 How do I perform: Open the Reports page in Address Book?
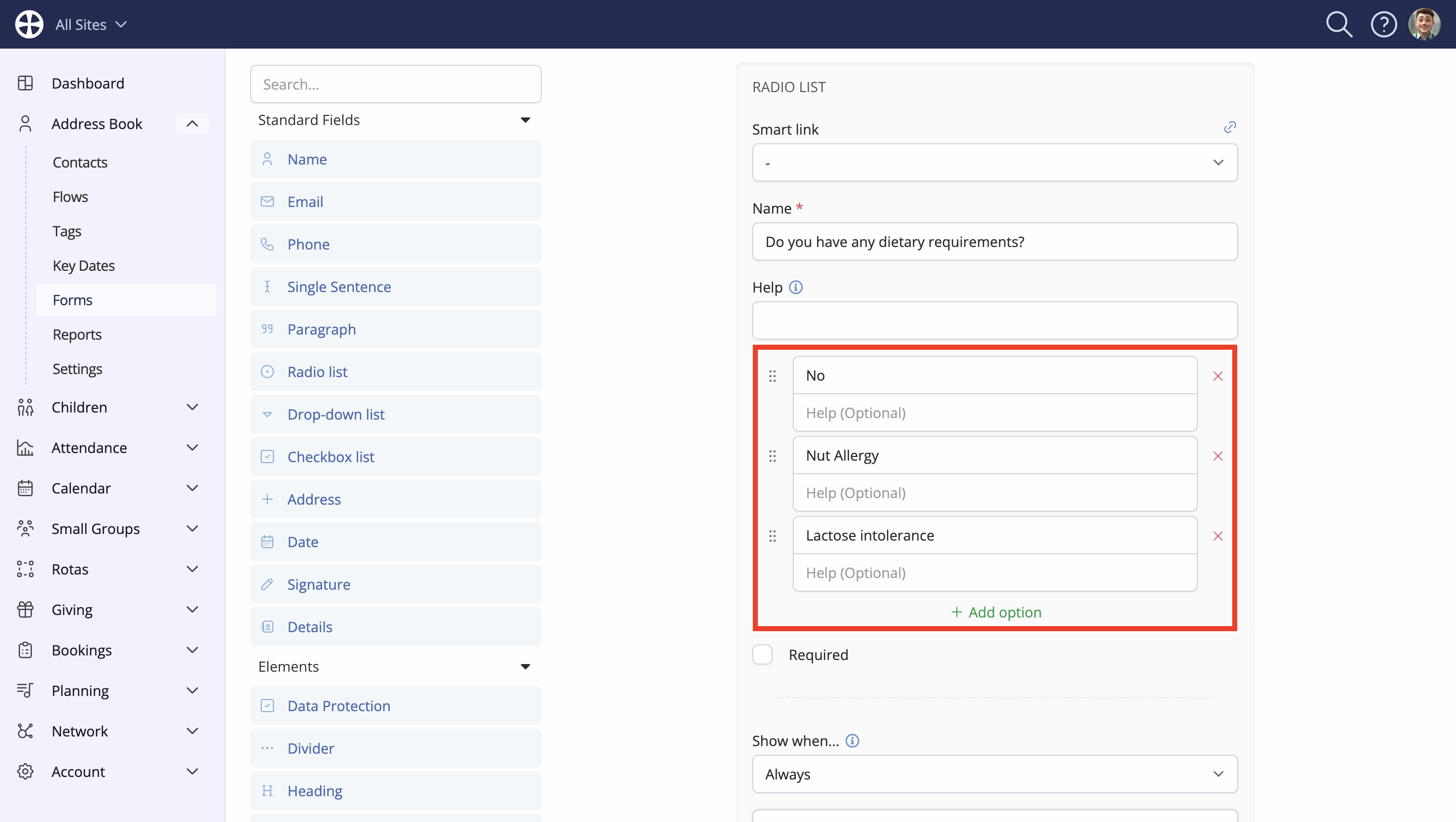(x=77, y=335)
